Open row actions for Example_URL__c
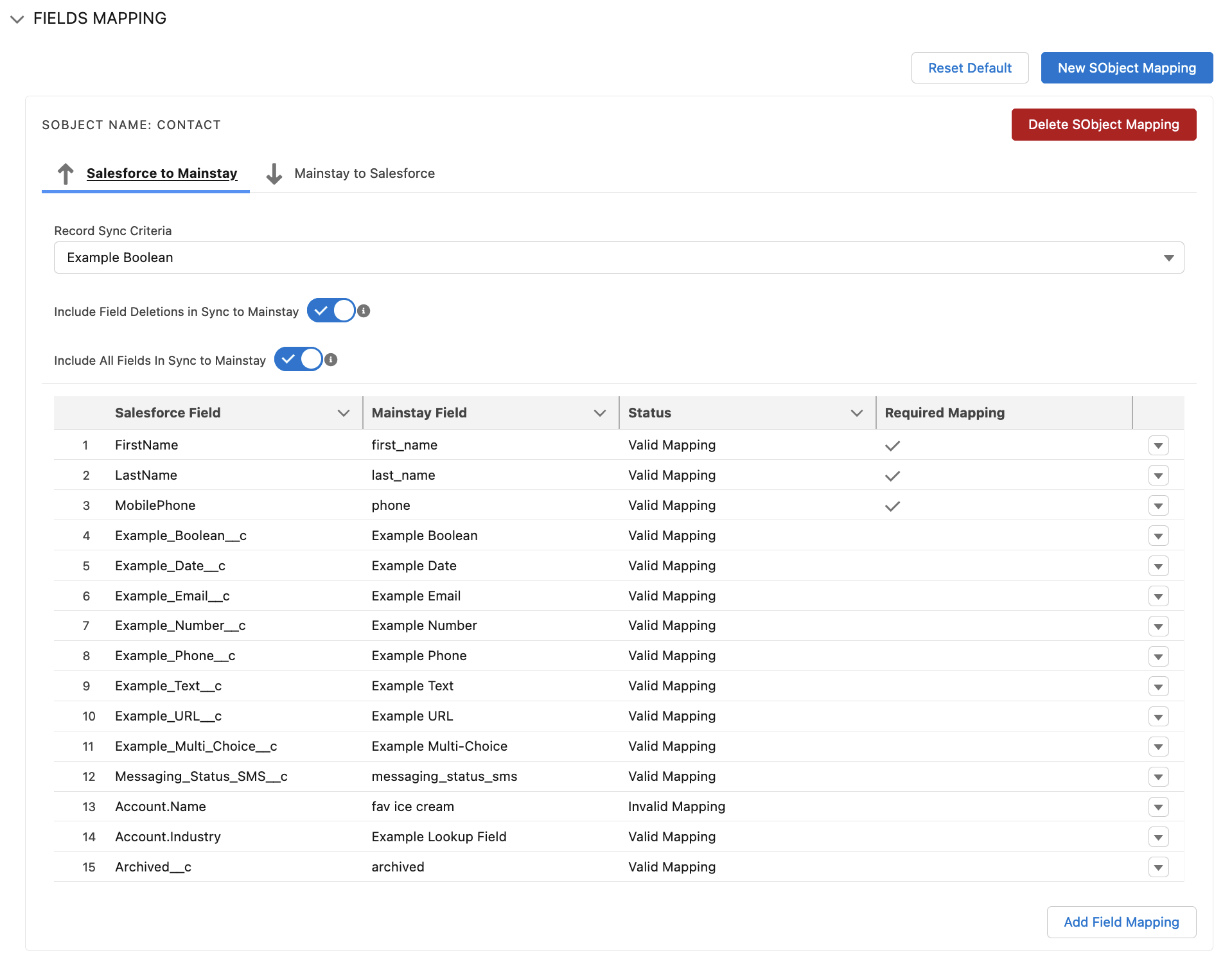 [x=1158, y=717]
